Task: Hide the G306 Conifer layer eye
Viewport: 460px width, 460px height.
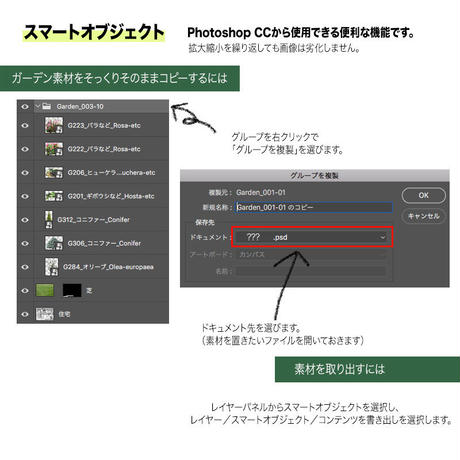Action: (25, 244)
